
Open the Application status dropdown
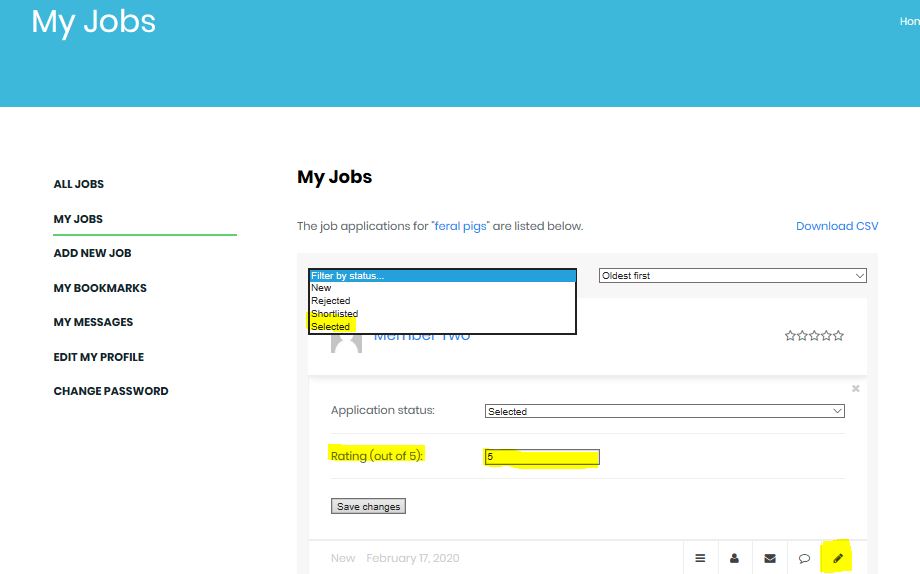pyautogui.click(x=664, y=411)
